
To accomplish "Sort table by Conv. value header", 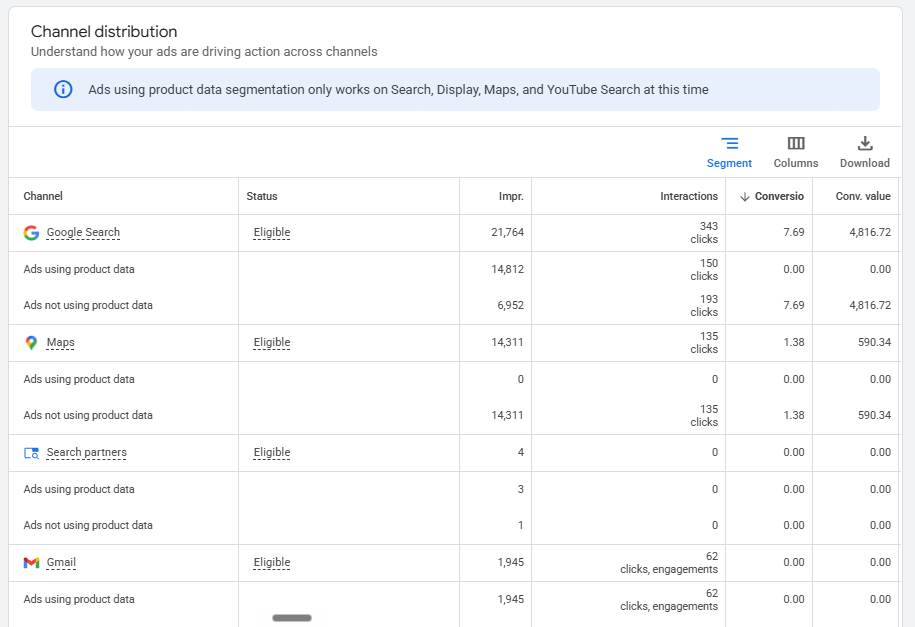I will [863, 196].
